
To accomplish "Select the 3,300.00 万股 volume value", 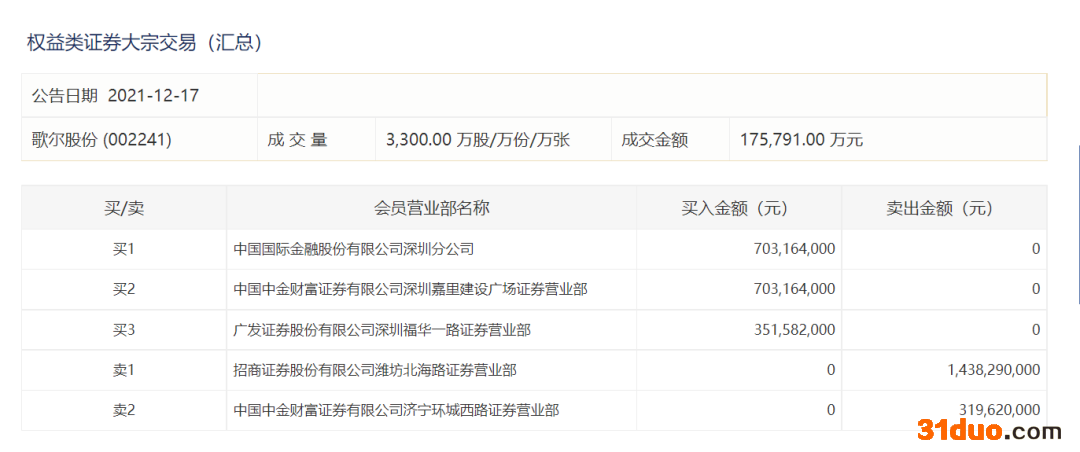I will (477, 140).
